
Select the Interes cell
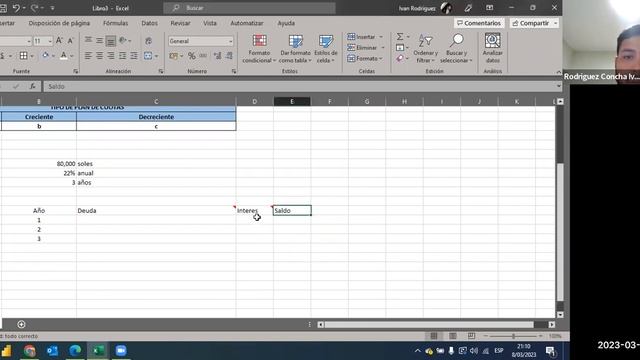pyautogui.click(x=254, y=211)
